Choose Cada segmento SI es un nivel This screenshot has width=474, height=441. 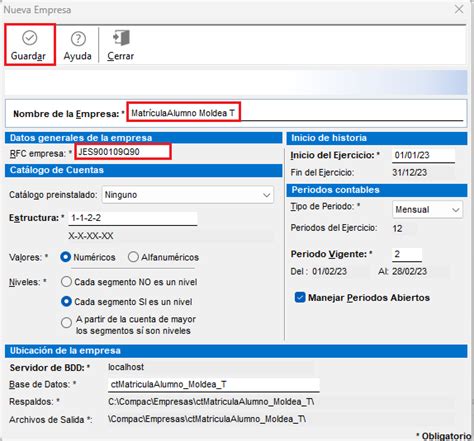pos(66,302)
